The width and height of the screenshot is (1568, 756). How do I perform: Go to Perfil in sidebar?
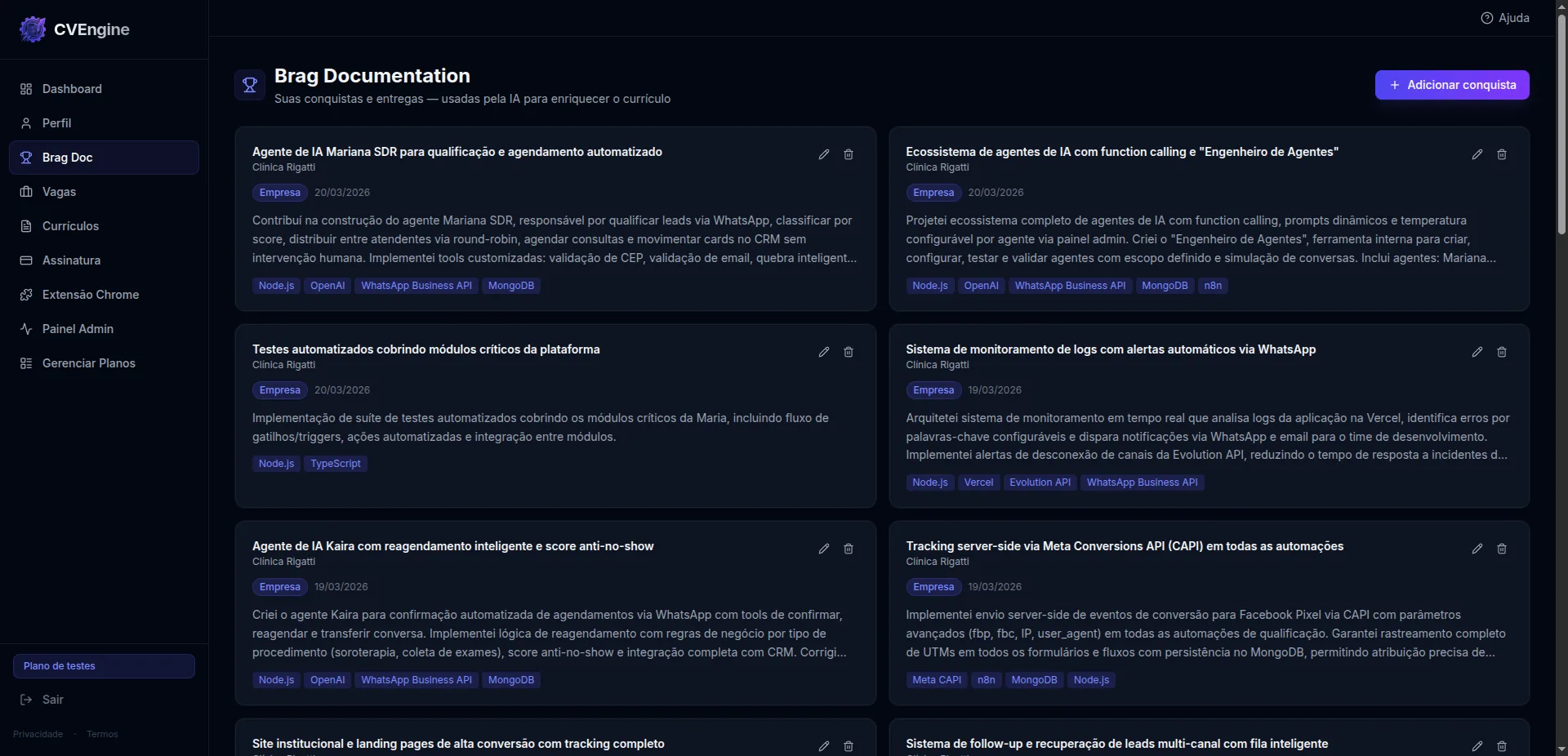tap(56, 123)
